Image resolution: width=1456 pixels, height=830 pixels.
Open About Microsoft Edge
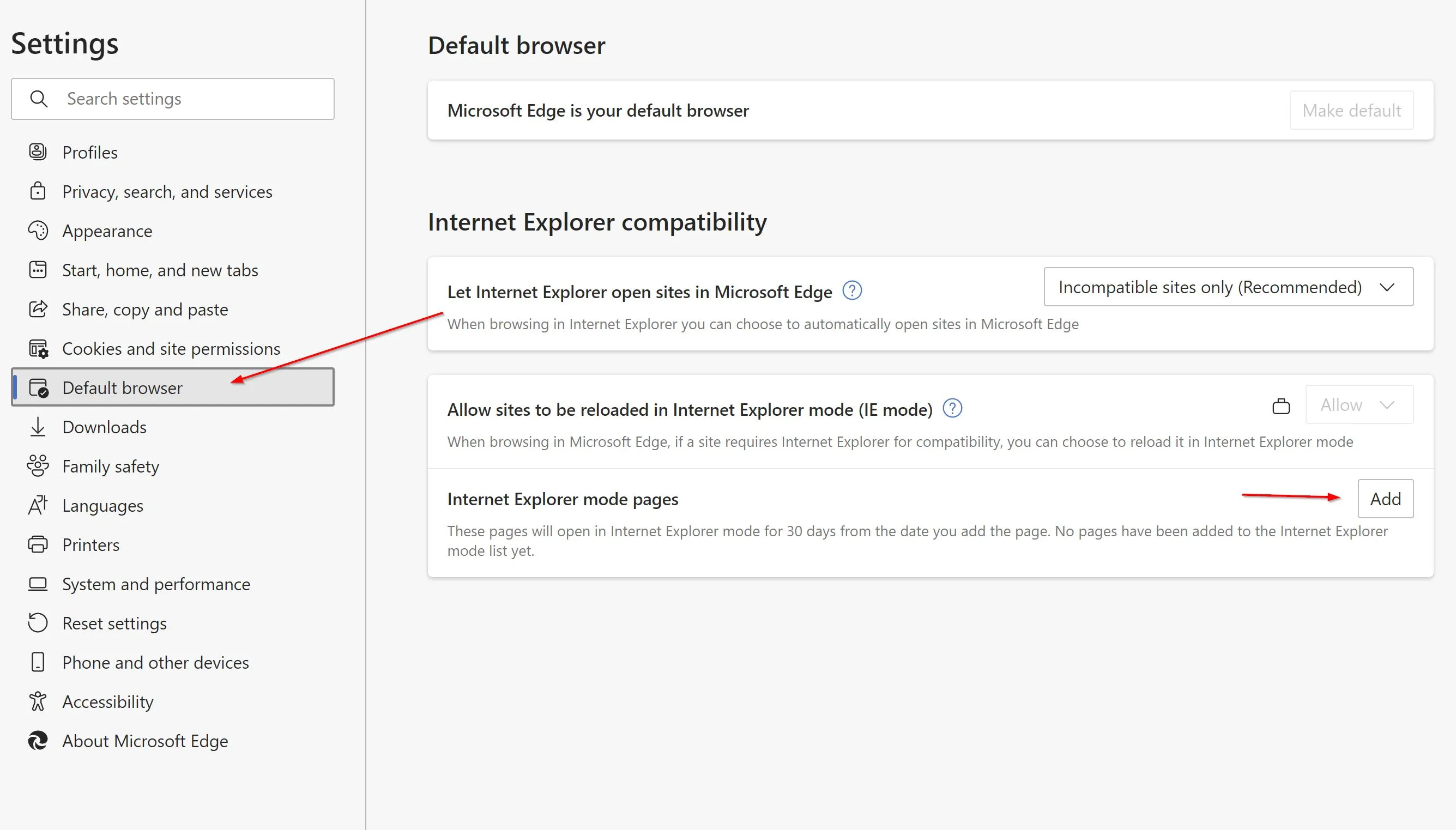click(173, 741)
